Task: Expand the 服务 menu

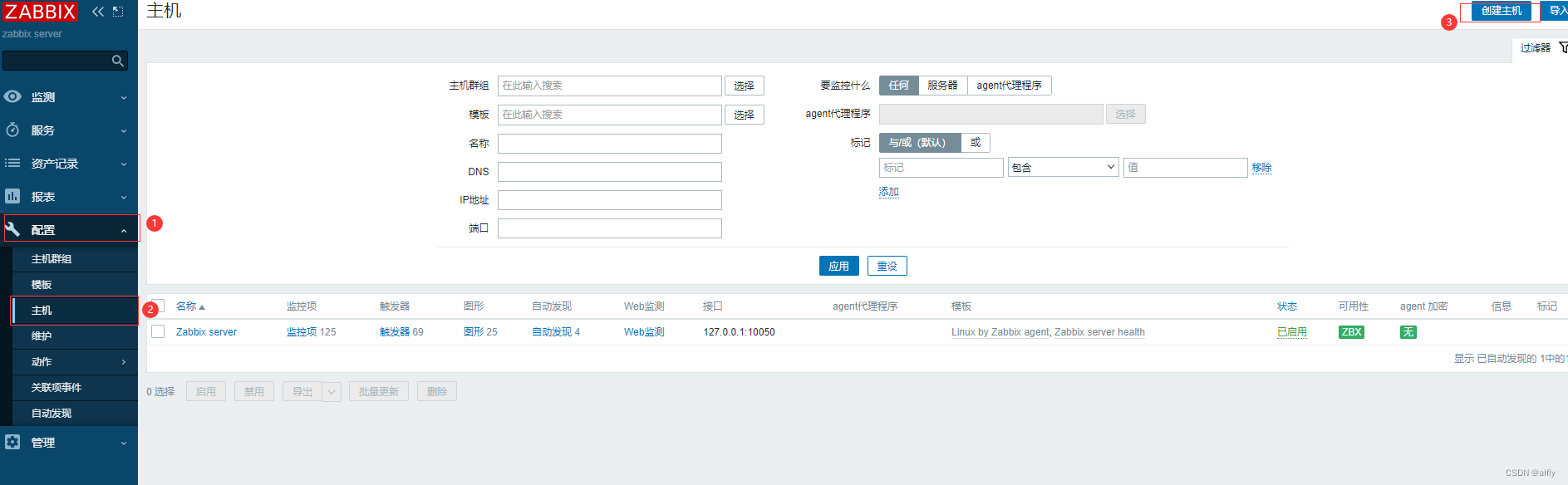Action: click(124, 130)
